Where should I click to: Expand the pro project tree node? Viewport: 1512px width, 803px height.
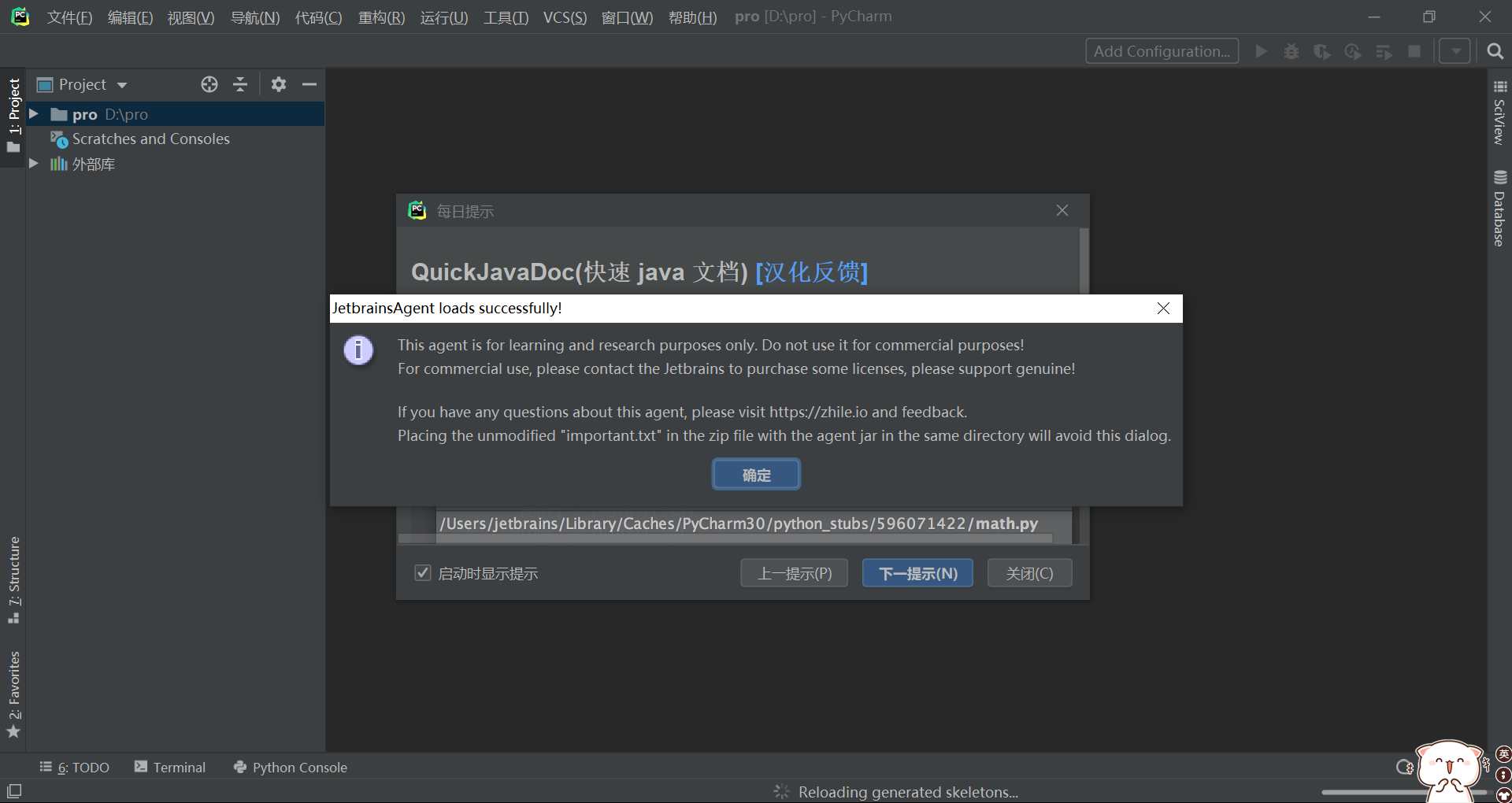[x=34, y=114]
